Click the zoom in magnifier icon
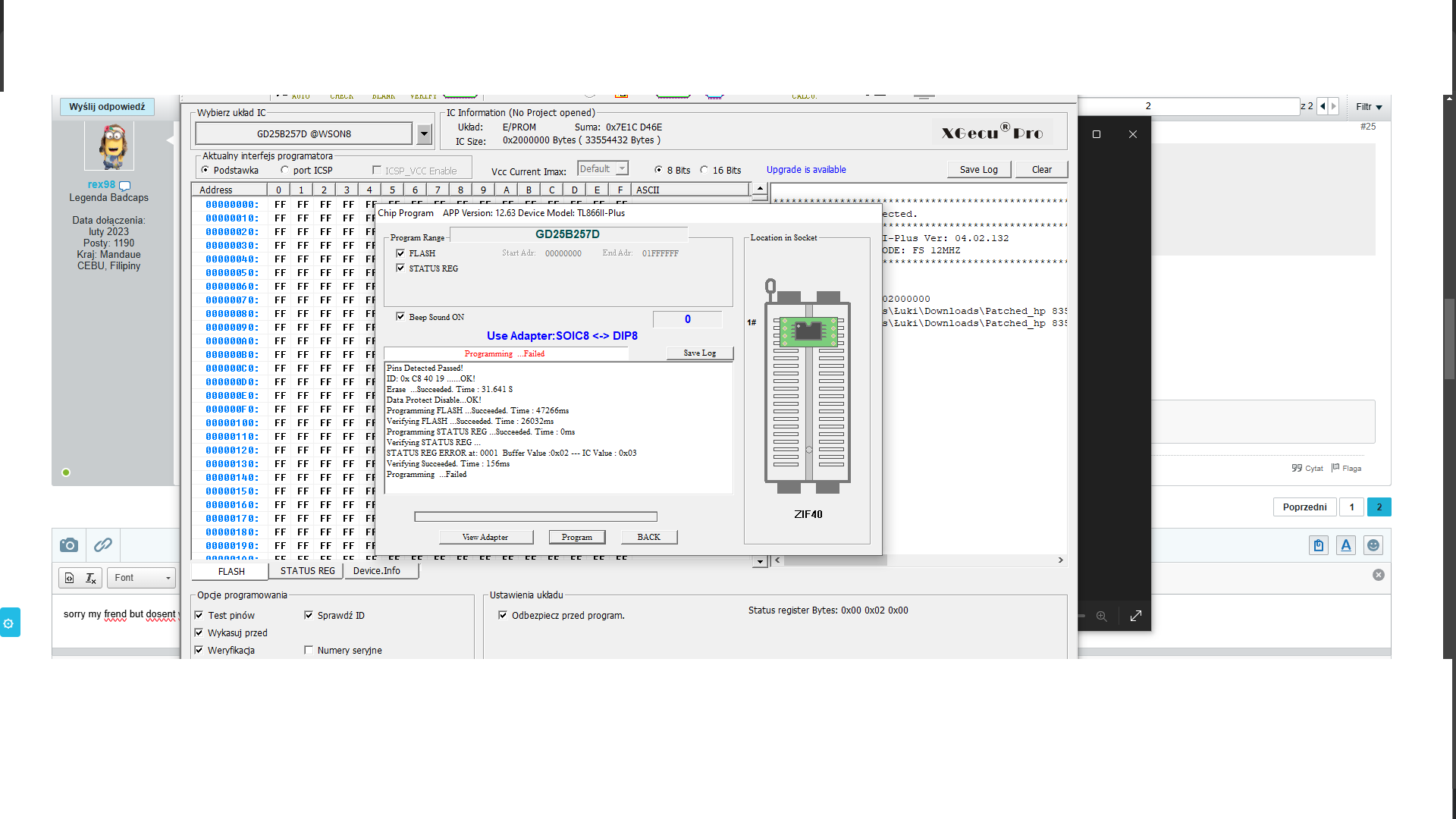The width and height of the screenshot is (1456, 819). [1102, 616]
